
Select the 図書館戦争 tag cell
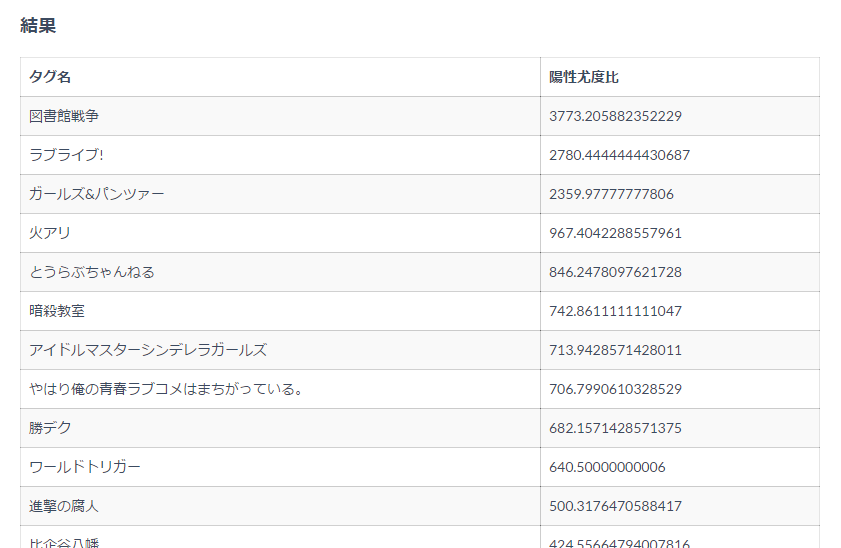pos(280,116)
